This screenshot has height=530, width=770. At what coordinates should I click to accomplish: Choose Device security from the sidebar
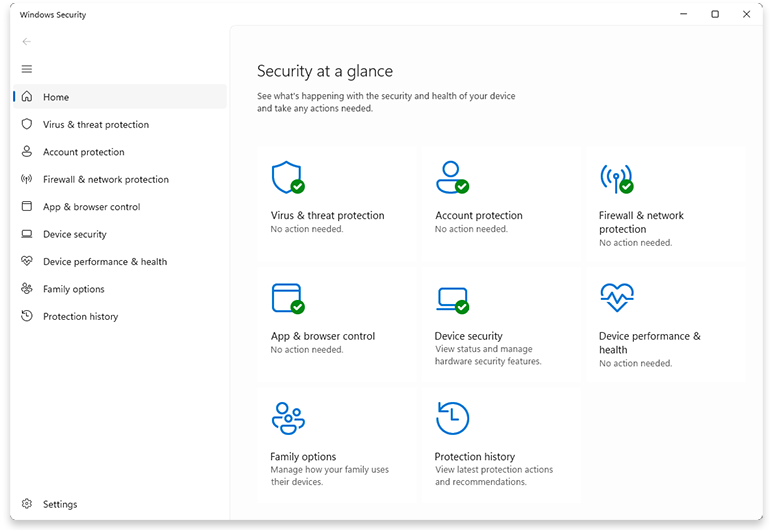click(x=74, y=234)
